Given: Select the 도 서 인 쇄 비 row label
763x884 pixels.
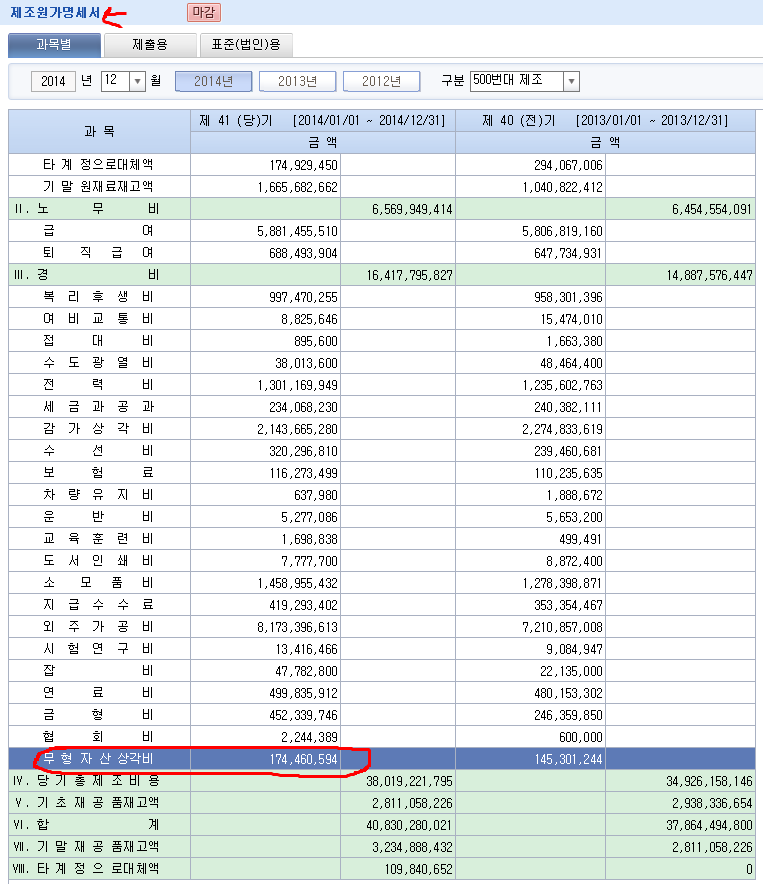Looking at the screenshot, I should click(98, 560).
